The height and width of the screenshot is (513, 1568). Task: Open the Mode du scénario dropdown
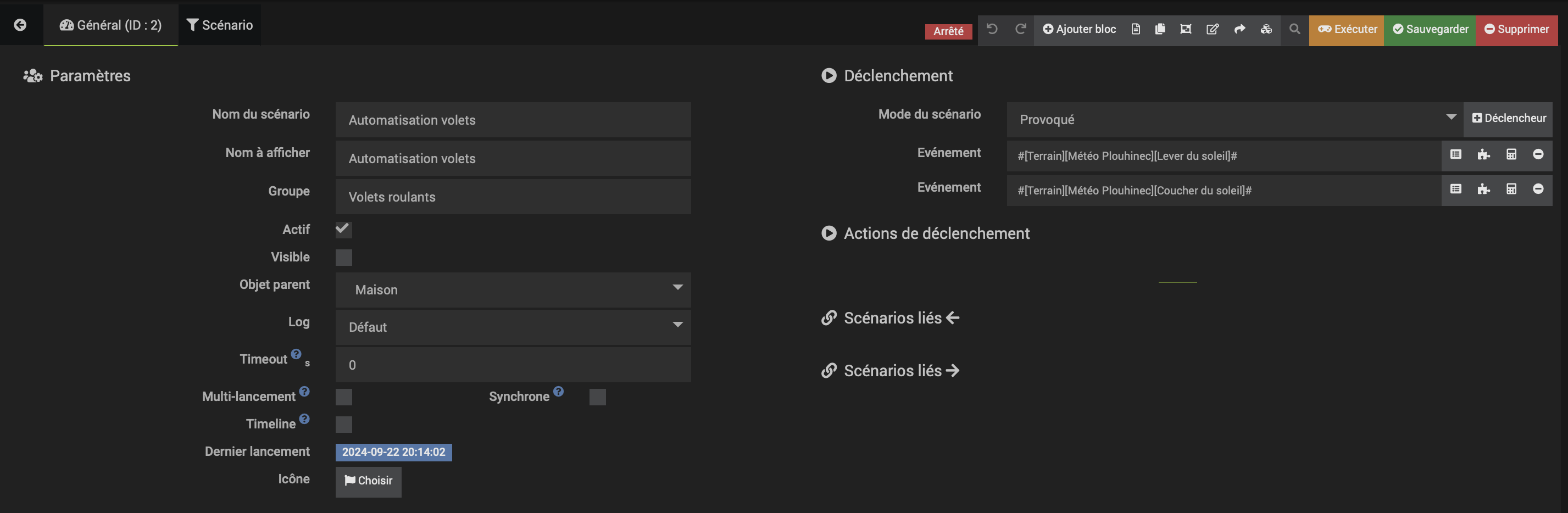point(1233,119)
